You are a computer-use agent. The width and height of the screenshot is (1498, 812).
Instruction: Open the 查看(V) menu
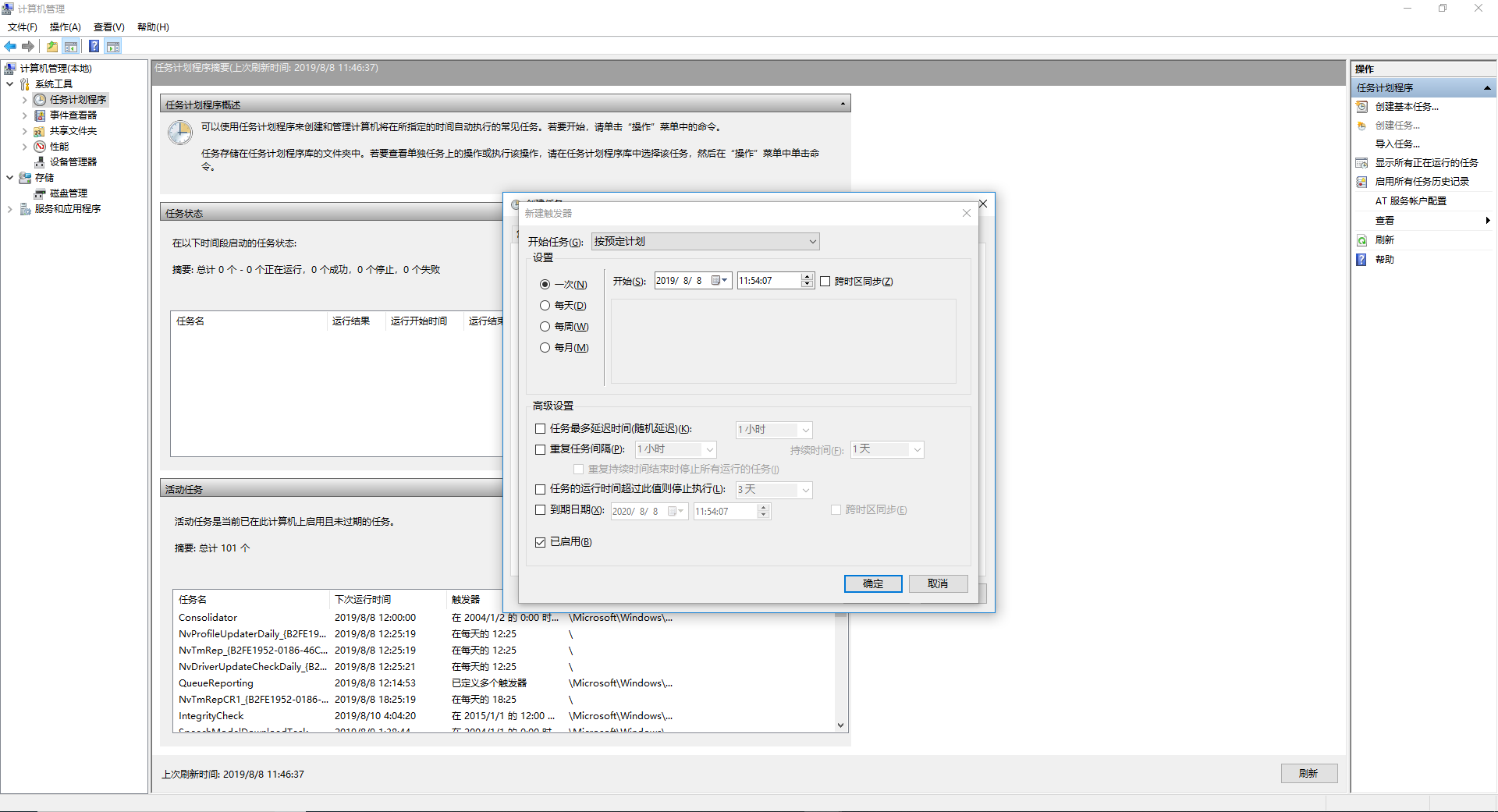coord(109,27)
